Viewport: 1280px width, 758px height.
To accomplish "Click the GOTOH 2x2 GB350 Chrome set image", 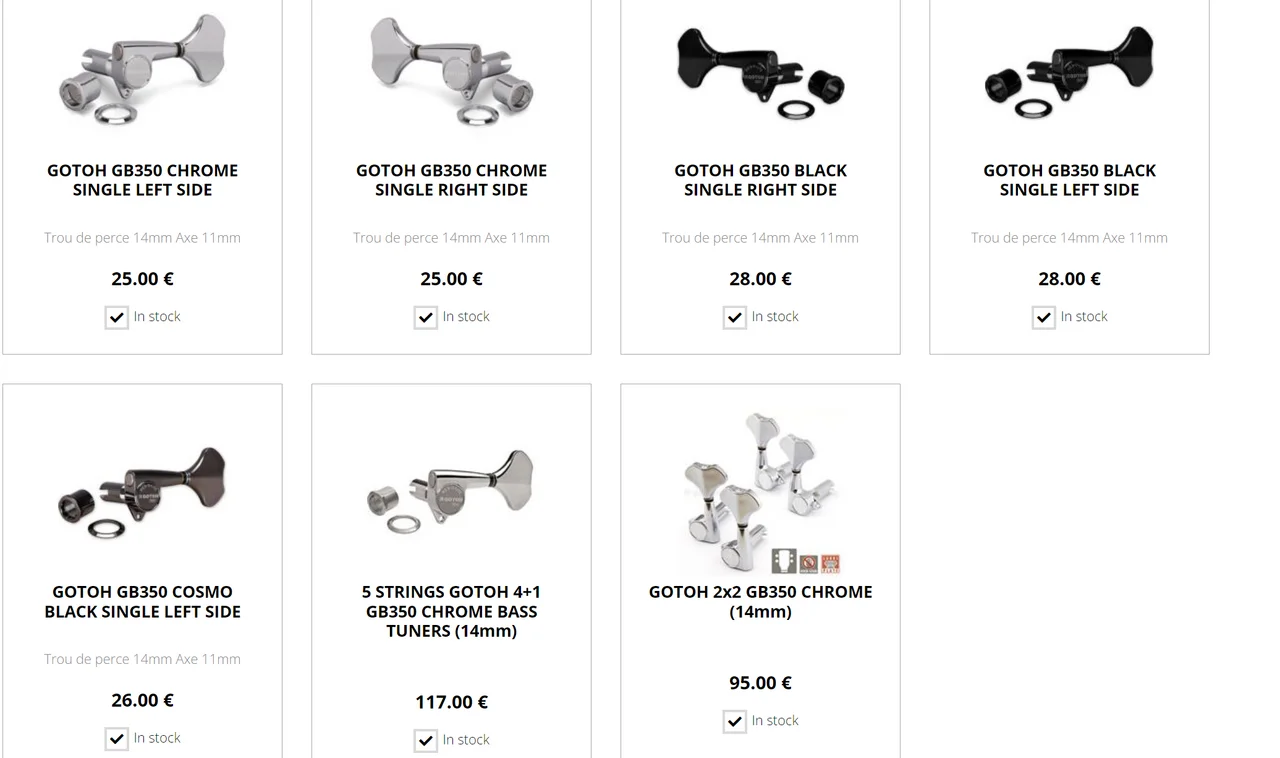I will pyautogui.click(x=760, y=491).
